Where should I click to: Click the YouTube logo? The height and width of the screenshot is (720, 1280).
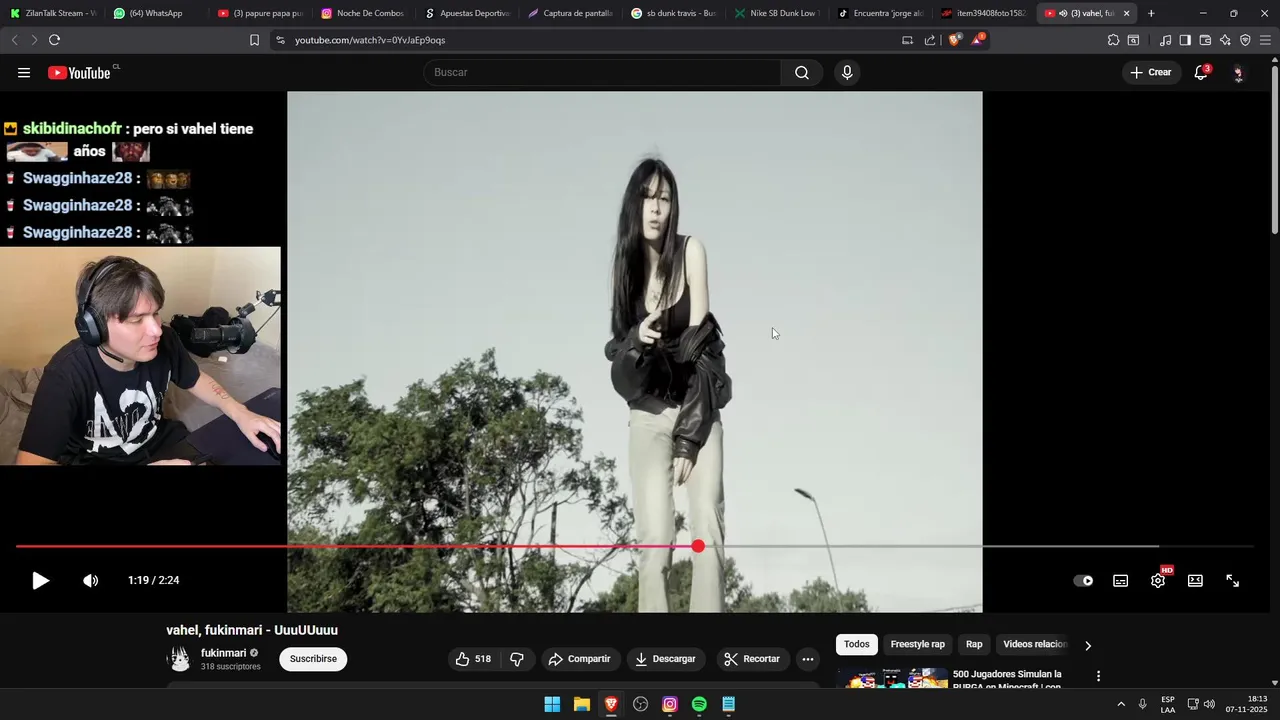coord(79,72)
